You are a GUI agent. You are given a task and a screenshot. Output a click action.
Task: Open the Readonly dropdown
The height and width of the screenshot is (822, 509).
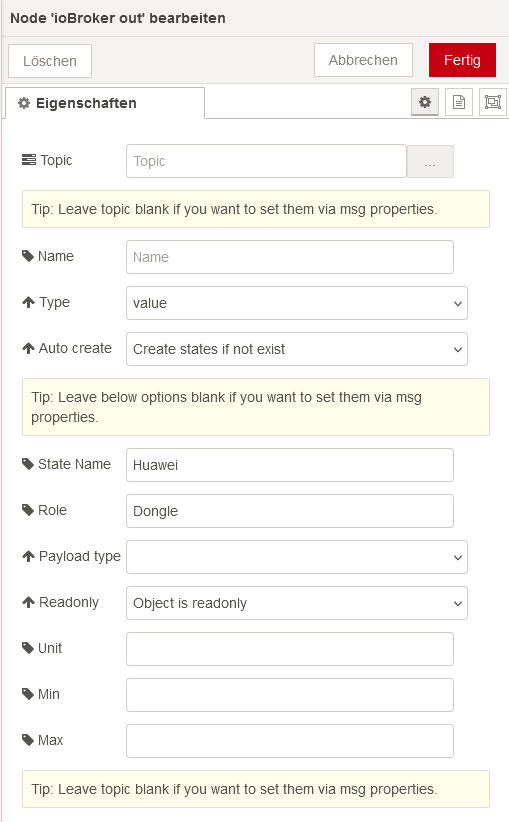coord(297,603)
